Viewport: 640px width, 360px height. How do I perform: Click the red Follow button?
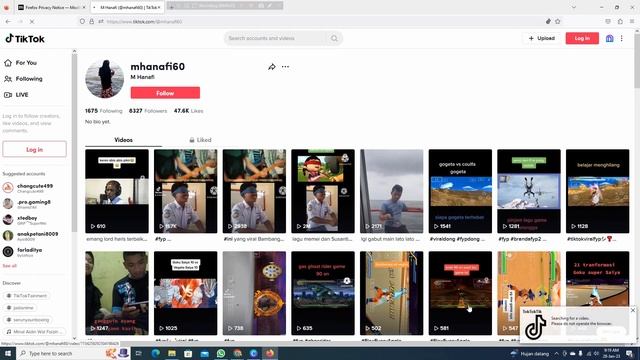[165, 93]
